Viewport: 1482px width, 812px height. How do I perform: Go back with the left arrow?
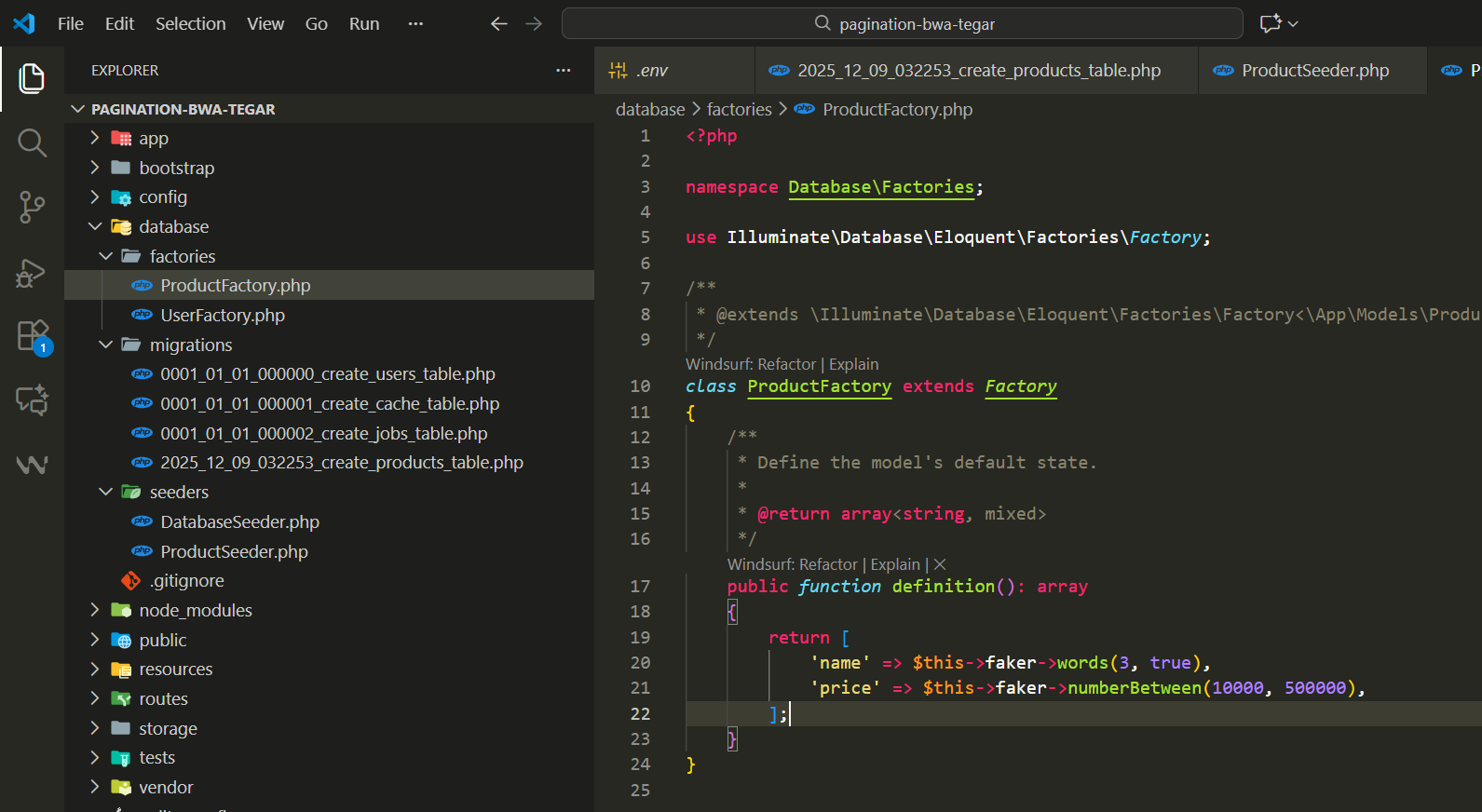[x=499, y=24]
